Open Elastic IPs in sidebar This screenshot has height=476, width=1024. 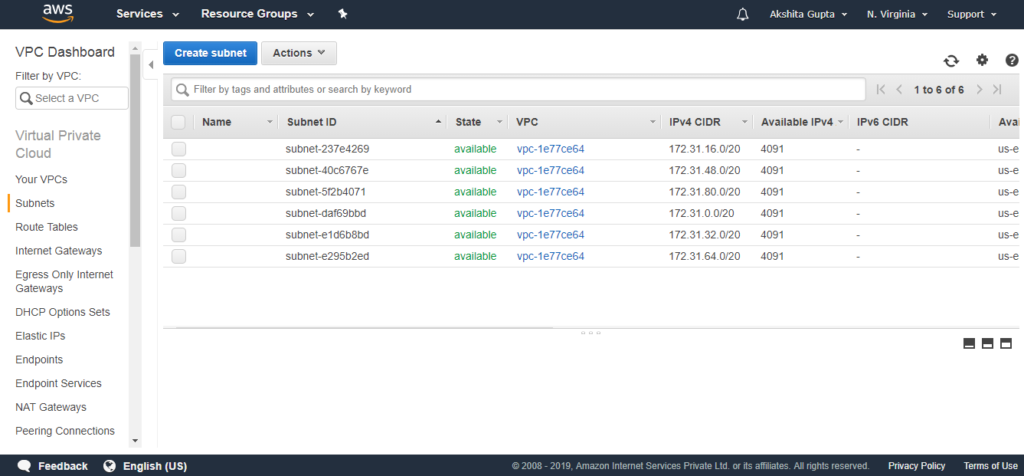40,336
